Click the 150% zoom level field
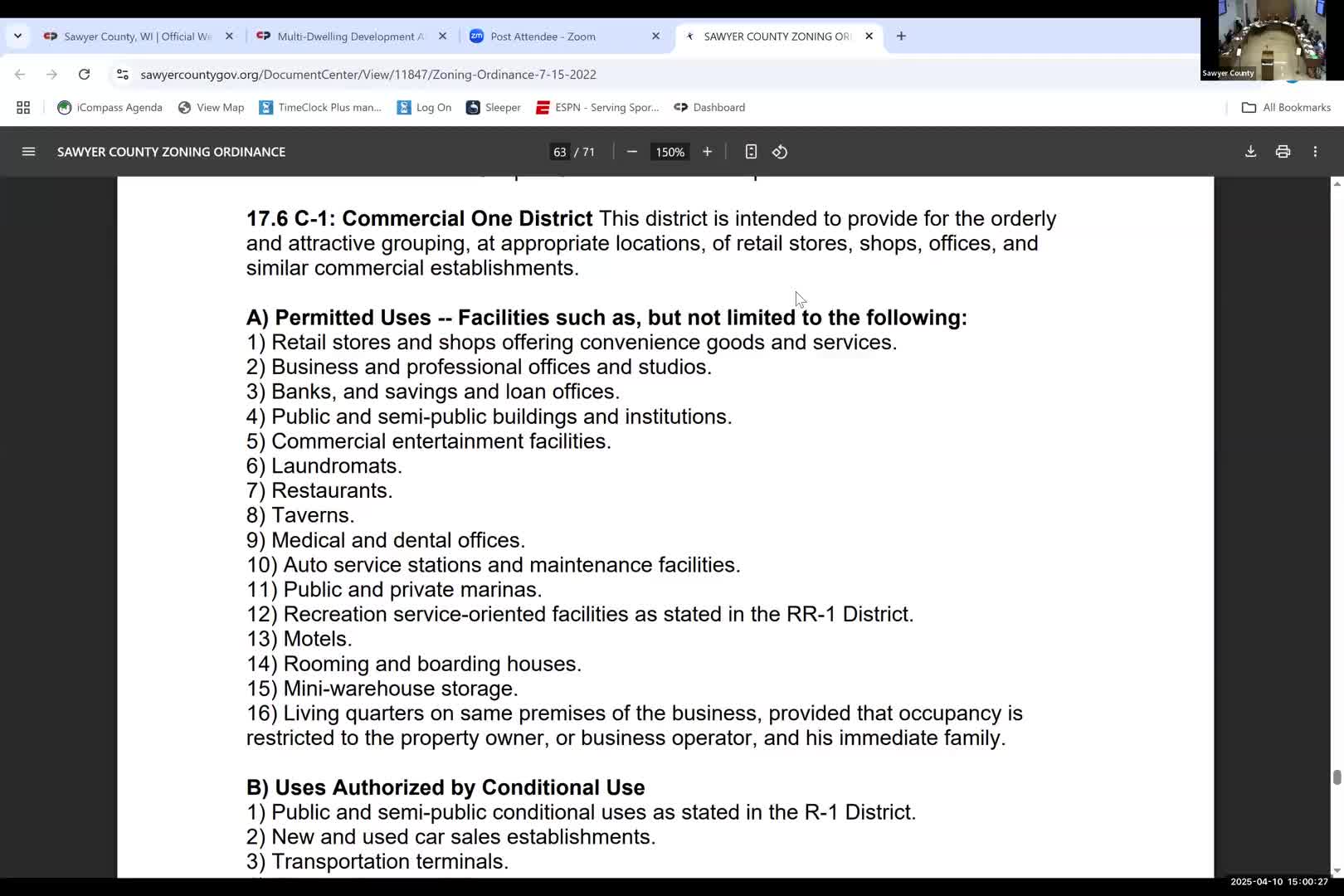 [670, 152]
